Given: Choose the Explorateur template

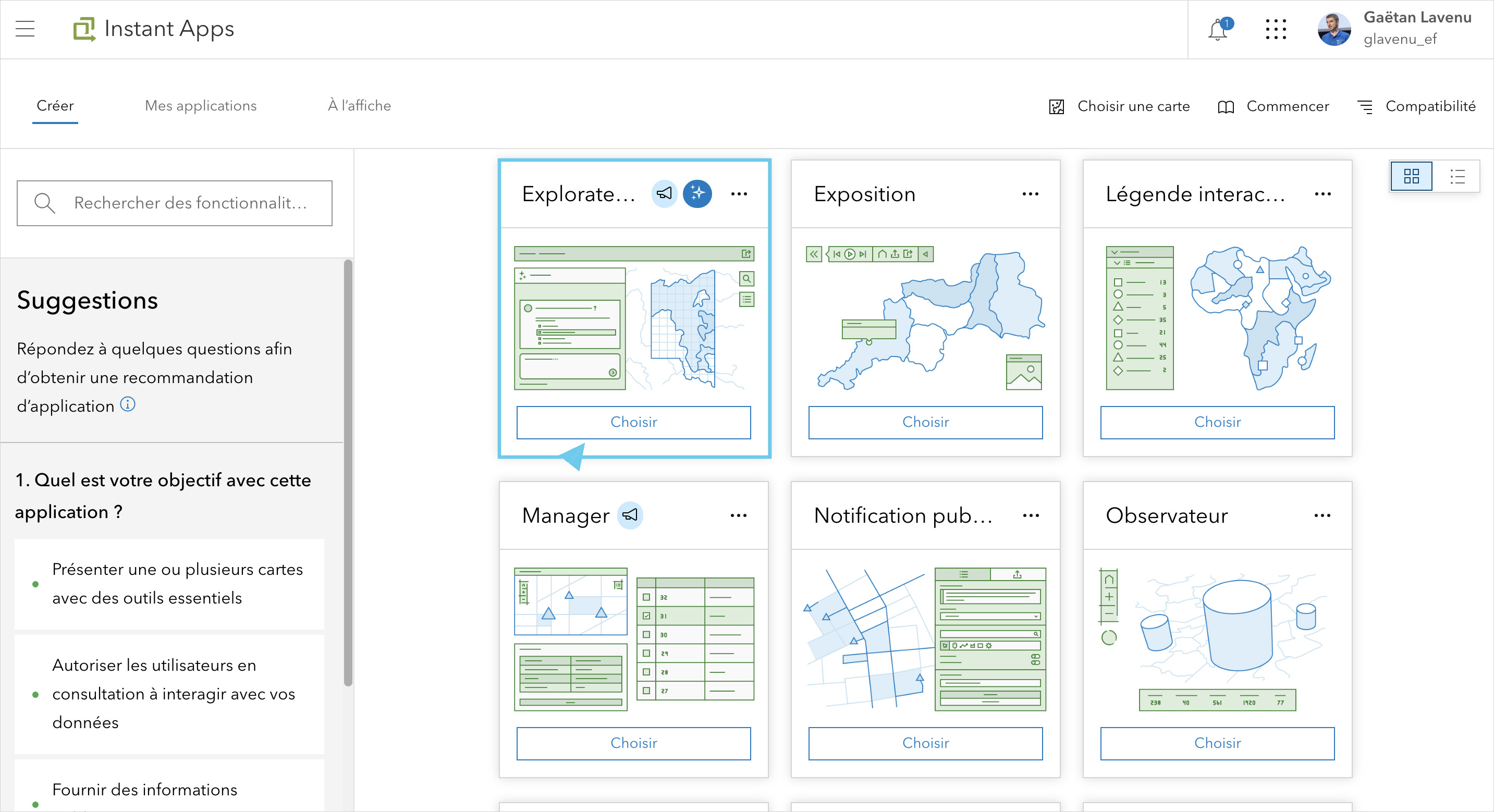Looking at the screenshot, I should click(634, 422).
